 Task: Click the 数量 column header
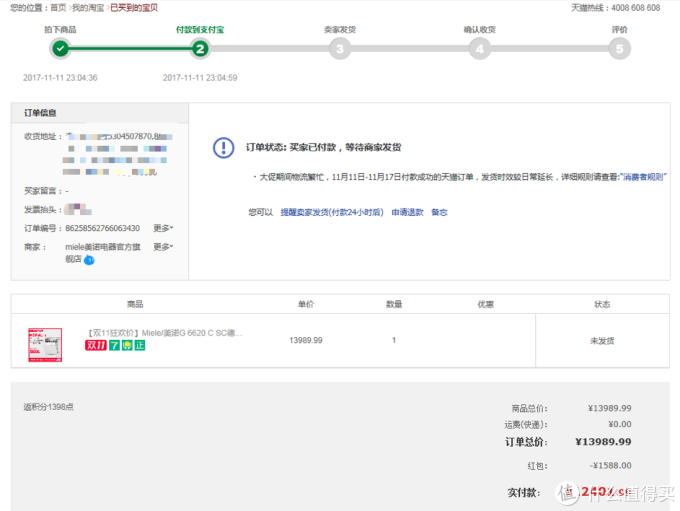tap(394, 304)
